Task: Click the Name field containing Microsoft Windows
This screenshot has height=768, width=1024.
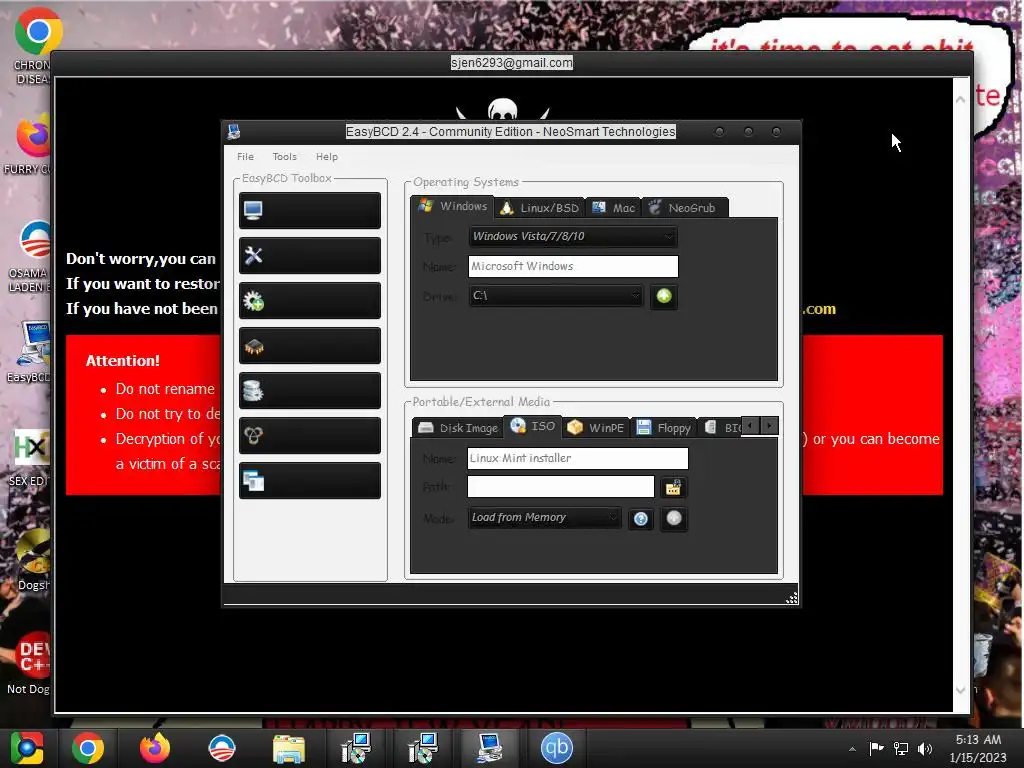Action: click(x=573, y=266)
